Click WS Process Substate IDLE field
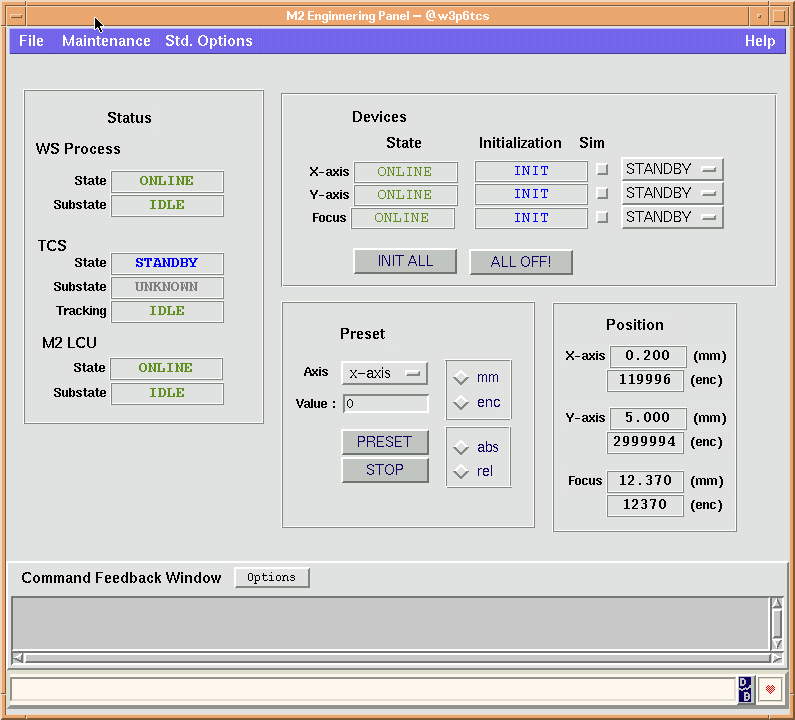Viewport: 795px width, 720px height. pos(167,205)
